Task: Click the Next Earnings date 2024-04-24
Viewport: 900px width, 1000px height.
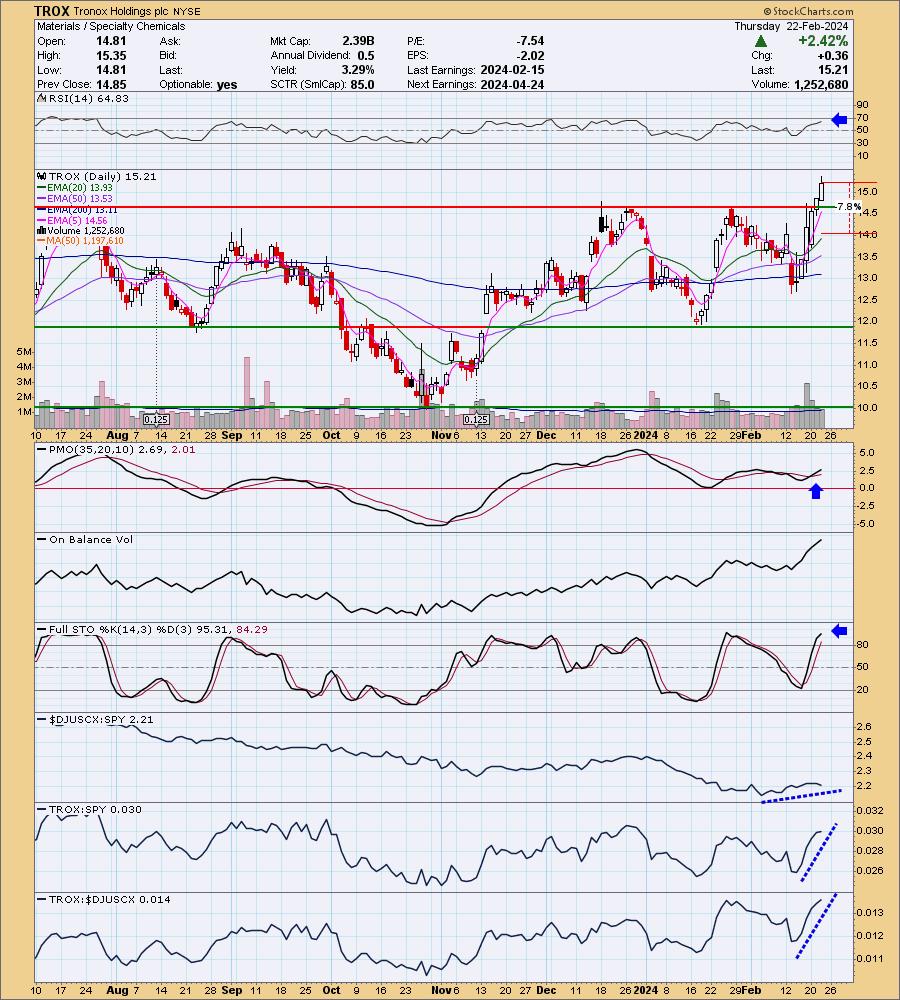Action: [512, 84]
